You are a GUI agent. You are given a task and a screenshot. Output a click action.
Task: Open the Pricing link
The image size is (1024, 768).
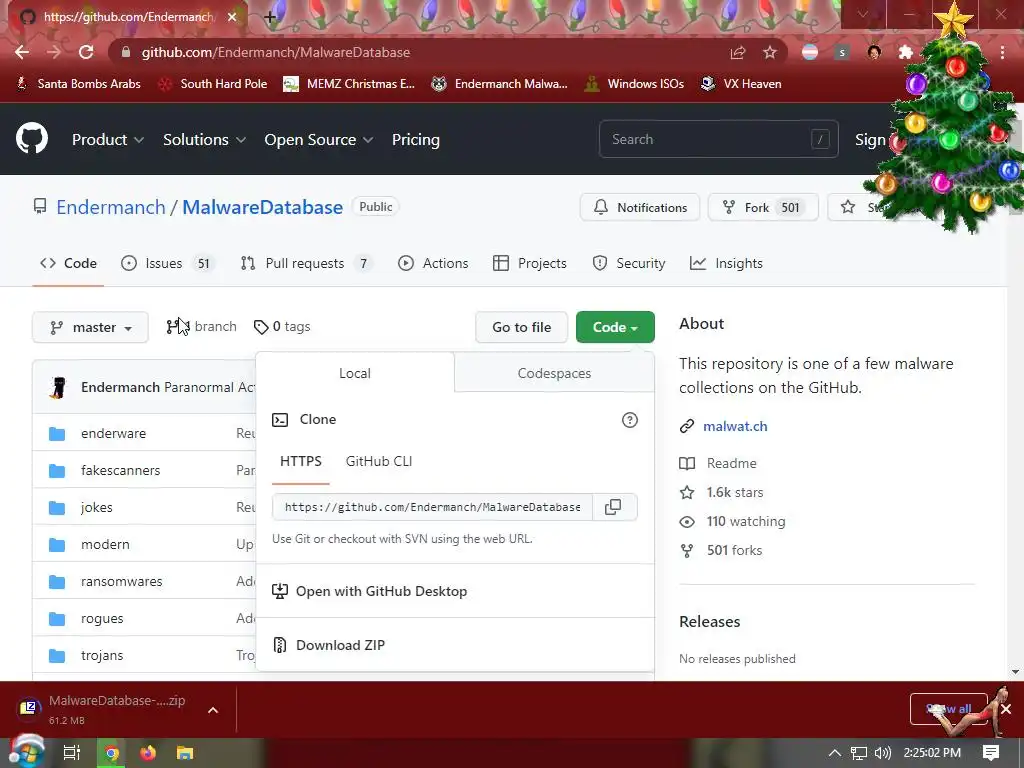[415, 140]
